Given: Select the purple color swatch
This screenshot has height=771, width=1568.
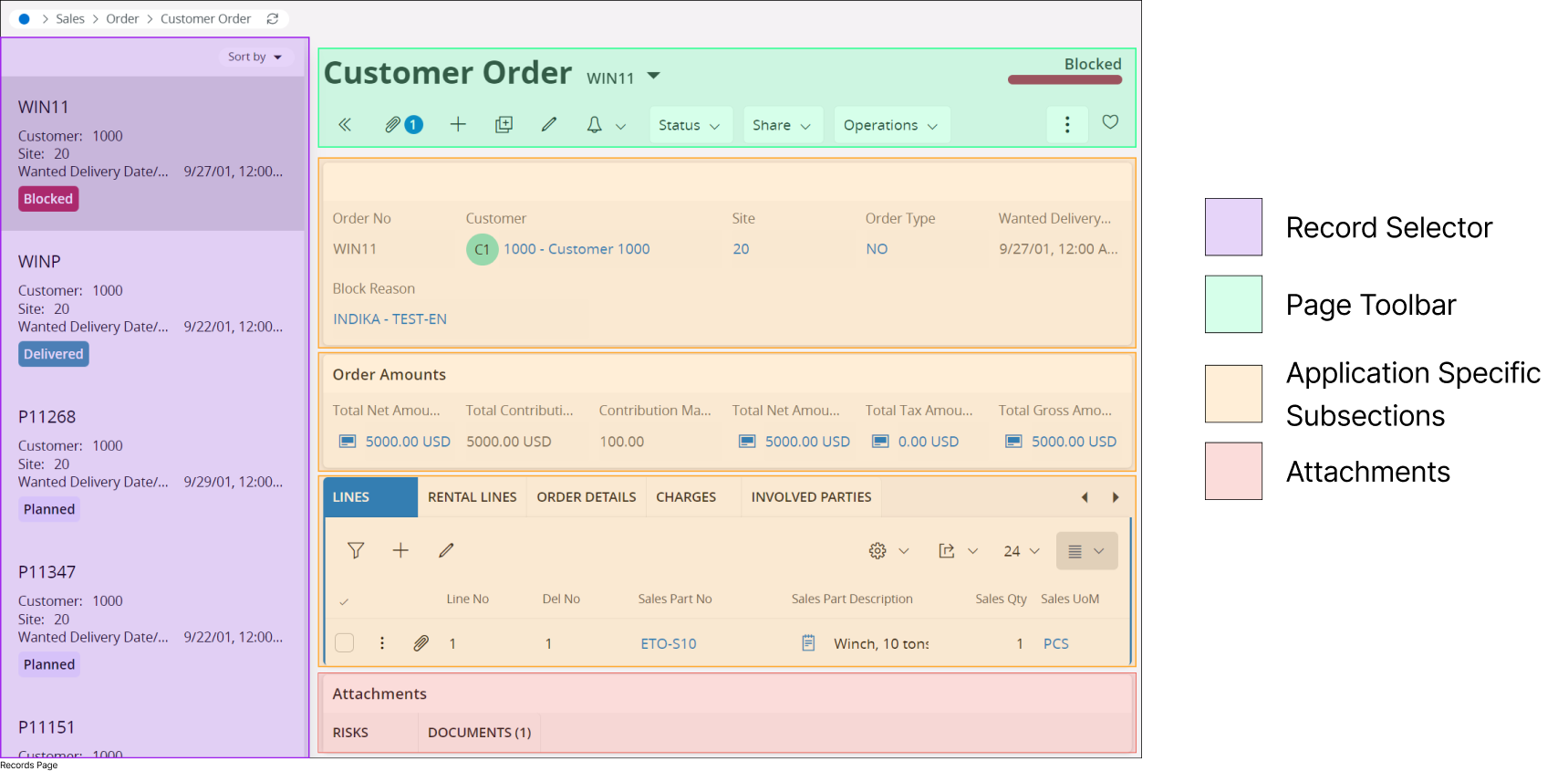Looking at the screenshot, I should [x=1233, y=226].
